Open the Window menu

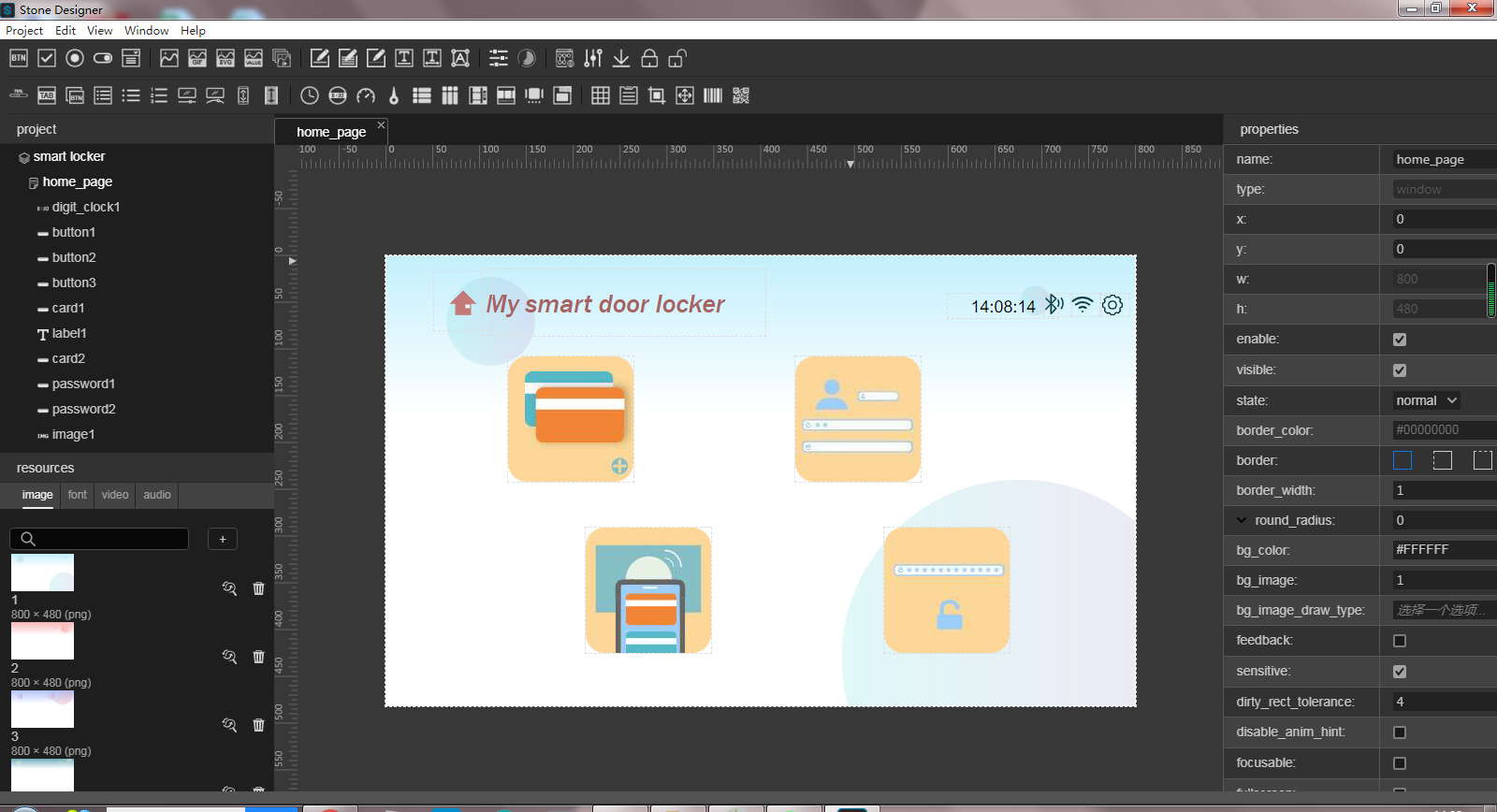click(x=146, y=31)
